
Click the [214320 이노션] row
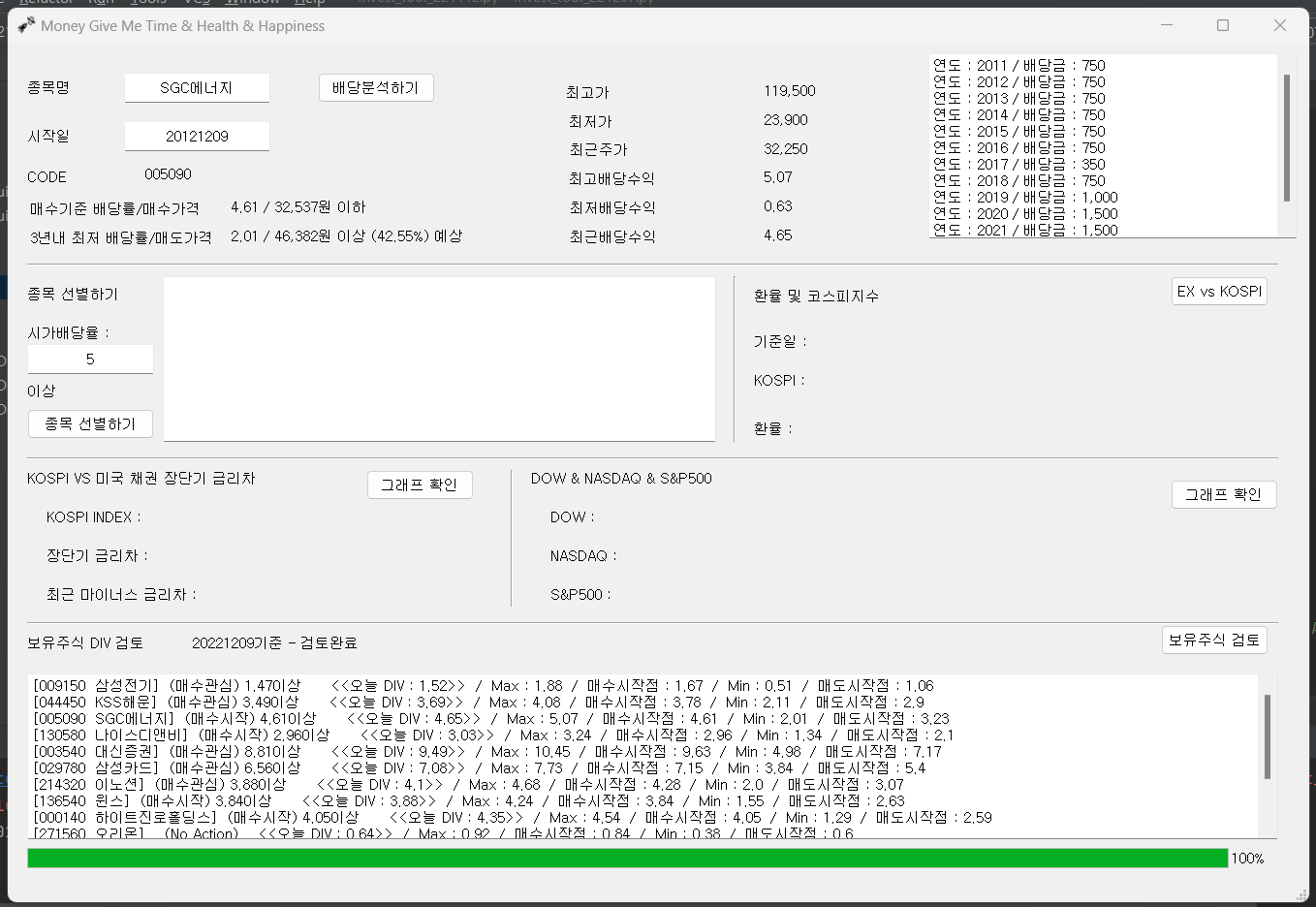[x=469, y=784]
